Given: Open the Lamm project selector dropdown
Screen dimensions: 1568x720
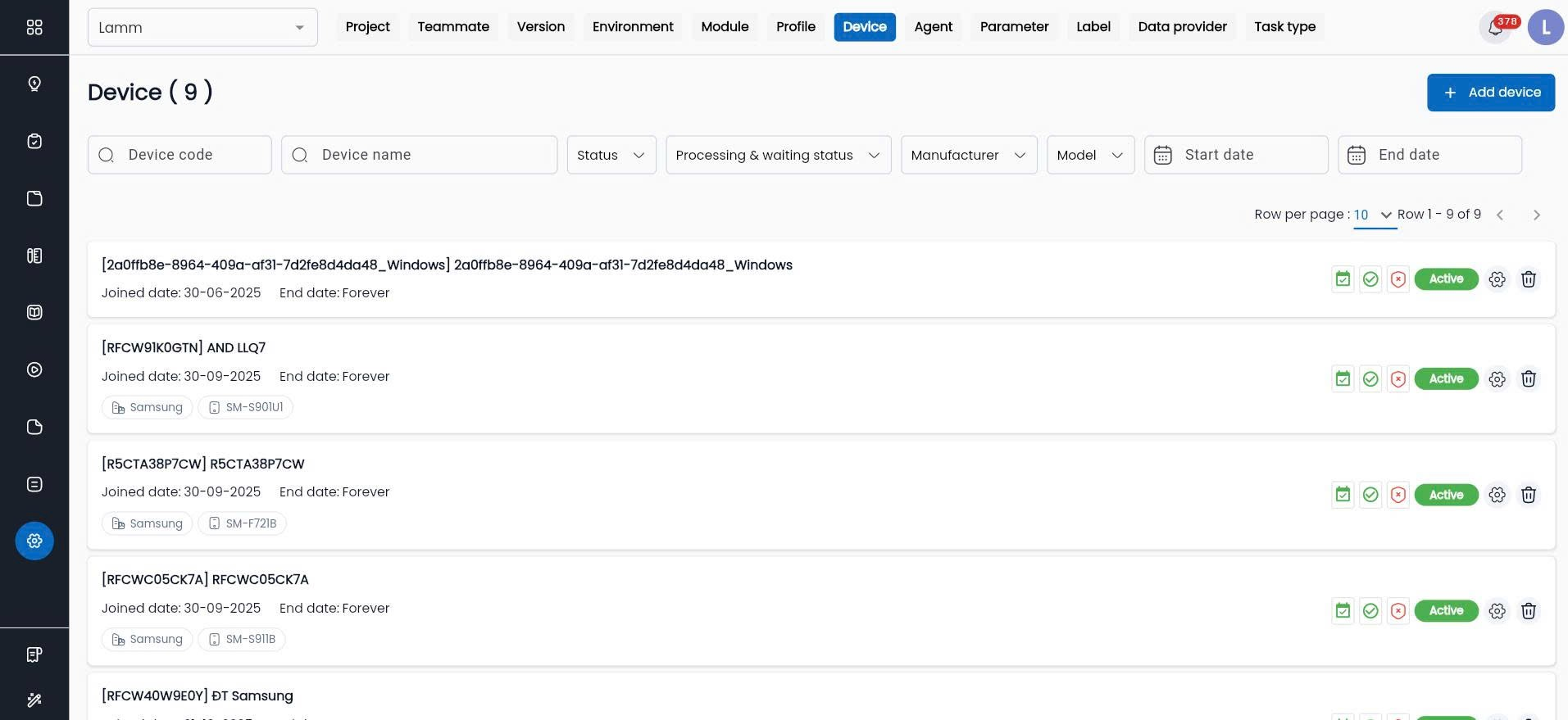Looking at the screenshot, I should point(202,28).
